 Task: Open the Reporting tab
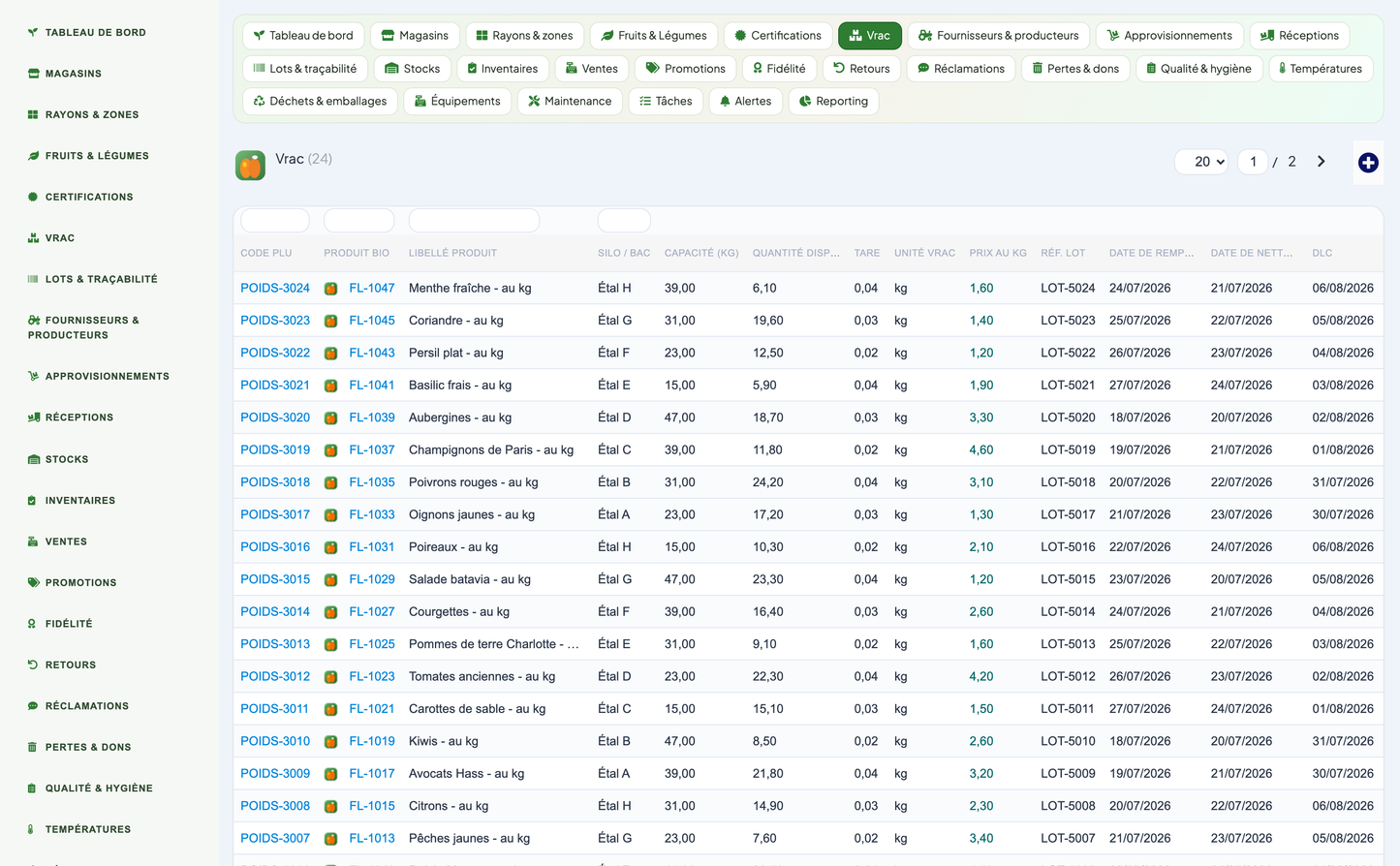[833, 101]
